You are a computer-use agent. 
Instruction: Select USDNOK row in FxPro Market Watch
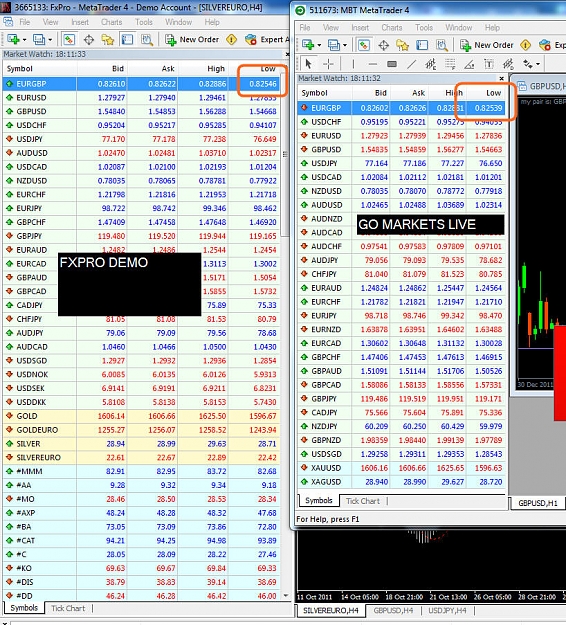pos(141,374)
